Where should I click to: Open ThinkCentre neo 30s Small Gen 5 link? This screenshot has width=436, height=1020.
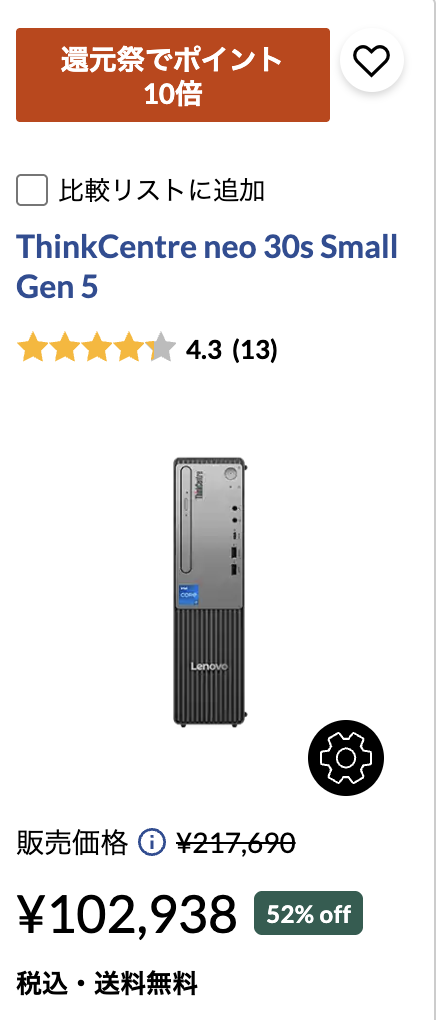(207, 267)
